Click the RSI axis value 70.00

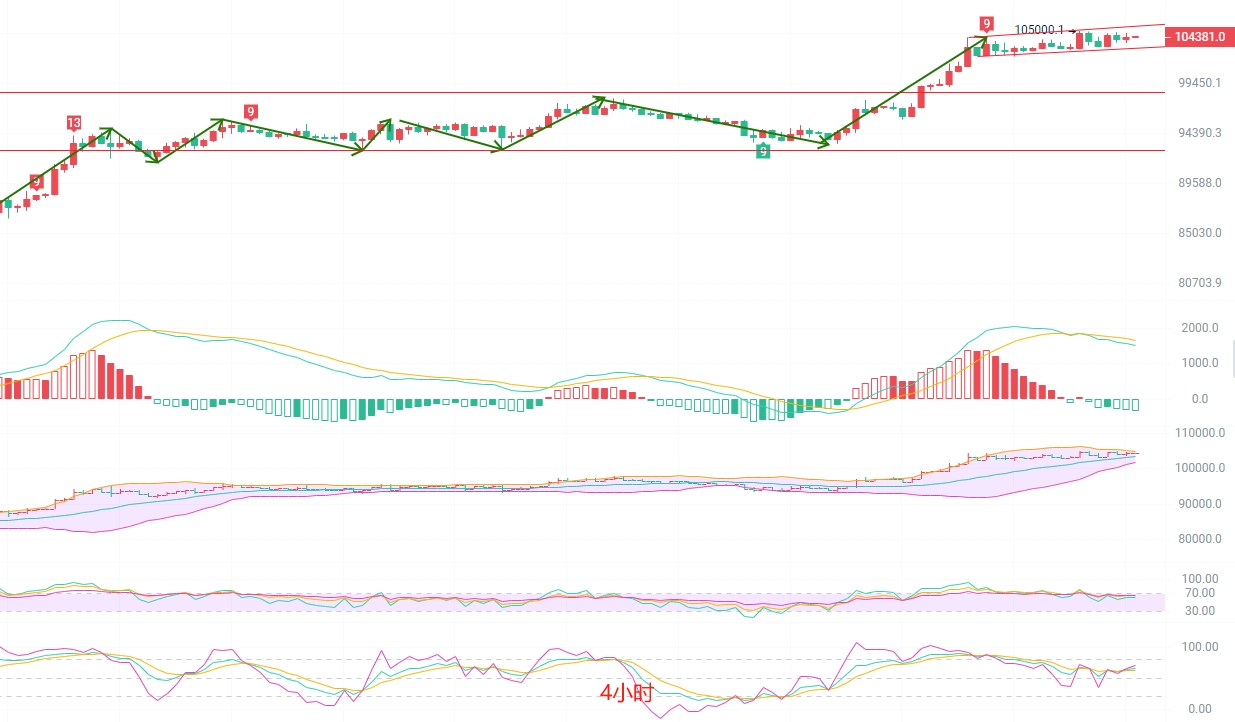pos(1199,593)
